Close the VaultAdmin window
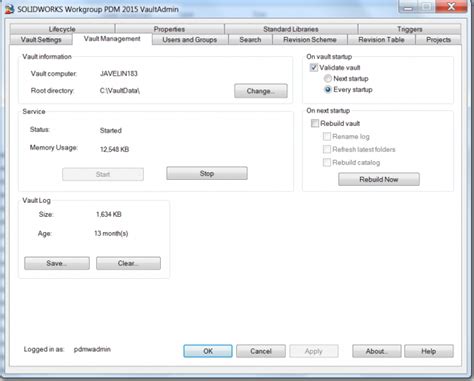Viewport: 474px width, 381px height. click(451, 6)
